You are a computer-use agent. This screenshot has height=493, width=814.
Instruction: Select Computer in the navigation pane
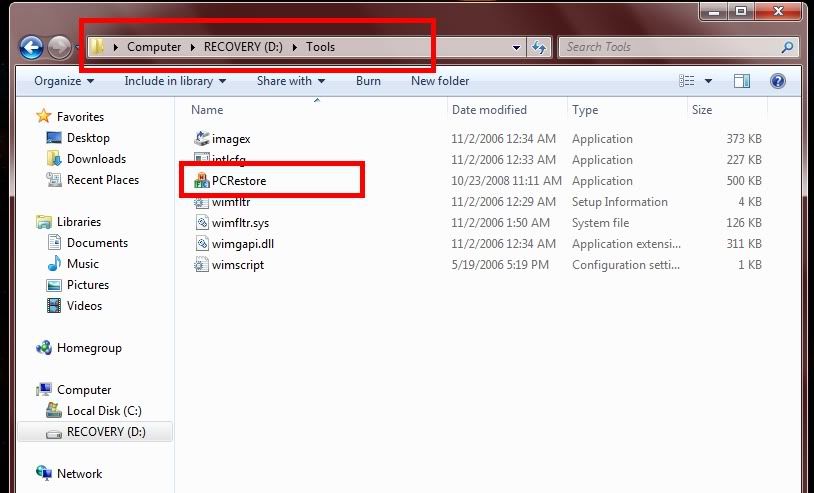tap(84, 390)
